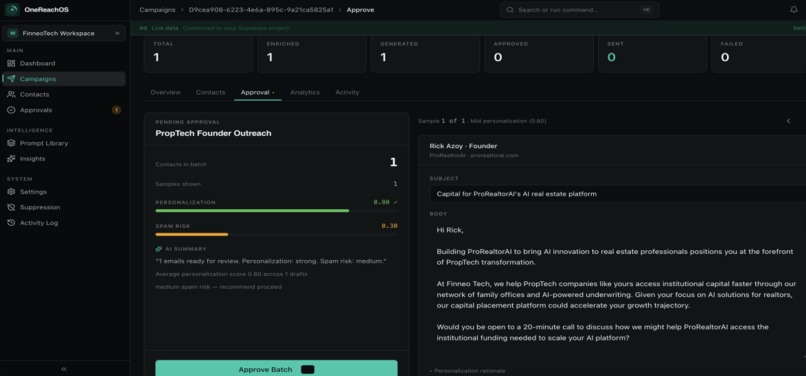The height and width of the screenshot is (376, 806).
Task: Click the Contacts in batch row
Action: click(276, 164)
